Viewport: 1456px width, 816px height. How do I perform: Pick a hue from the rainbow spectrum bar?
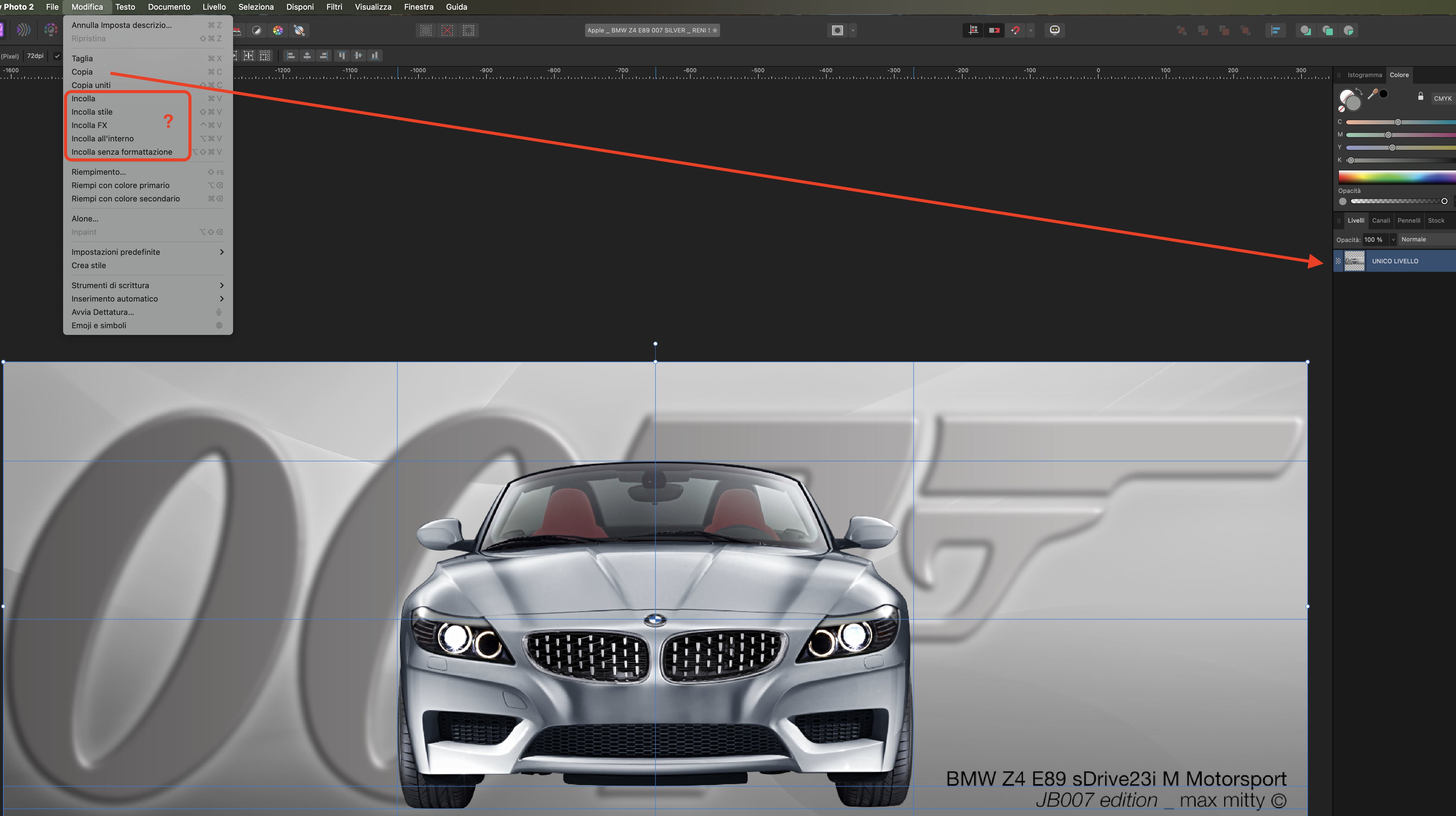[x=1397, y=177]
